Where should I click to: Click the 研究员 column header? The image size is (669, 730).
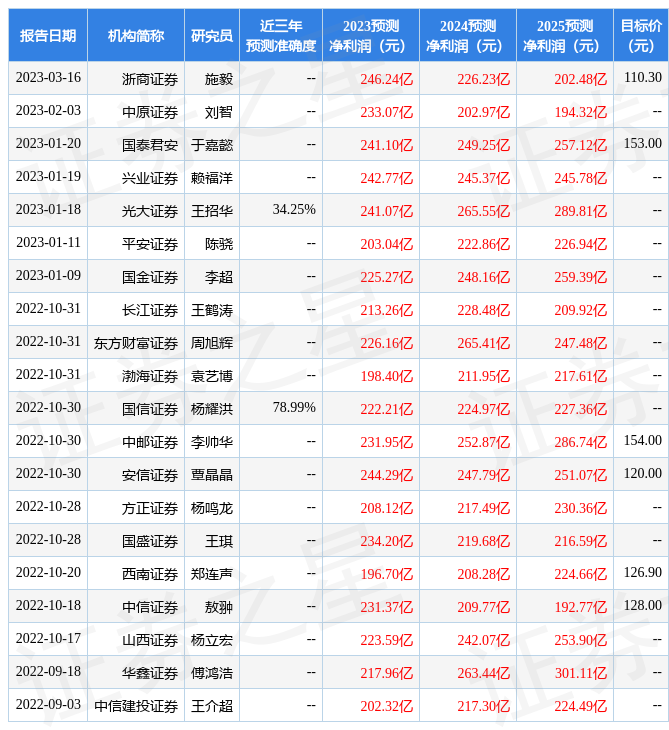tap(212, 35)
